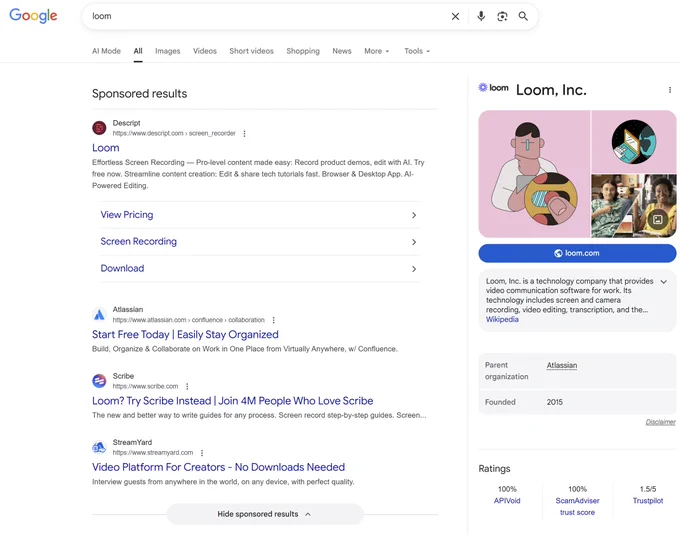Open more options in Loom knowledge panel
Viewport: 680px width, 535px height.
670,90
